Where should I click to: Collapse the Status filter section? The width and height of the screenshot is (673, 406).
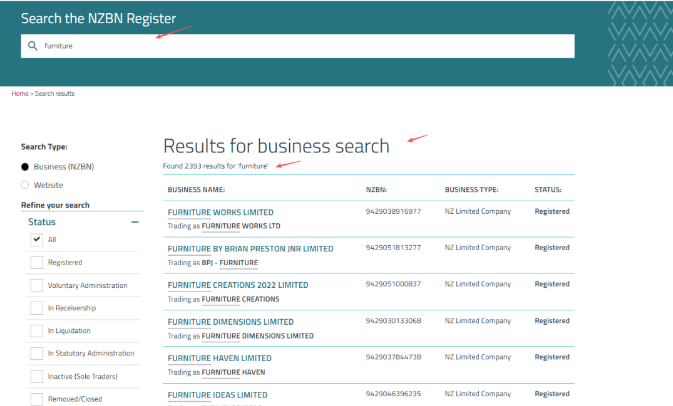pos(135,222)
